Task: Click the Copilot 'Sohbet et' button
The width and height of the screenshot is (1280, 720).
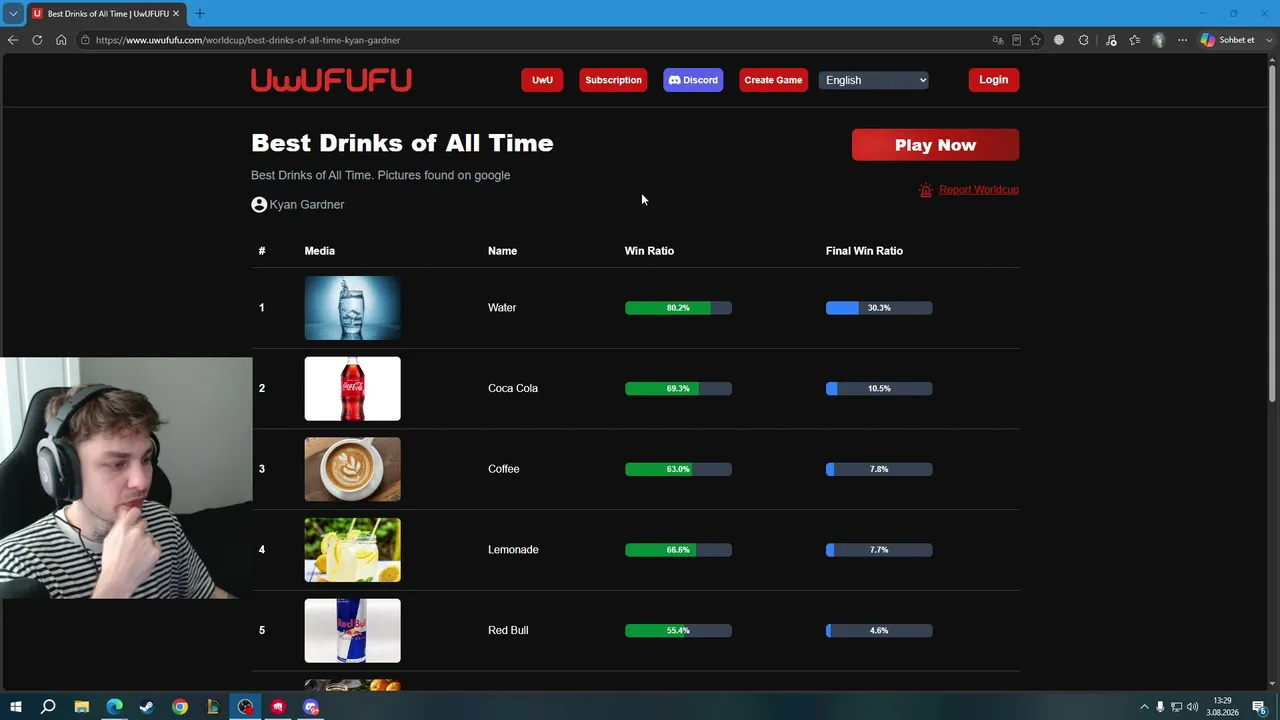Action: (1228, 40)
